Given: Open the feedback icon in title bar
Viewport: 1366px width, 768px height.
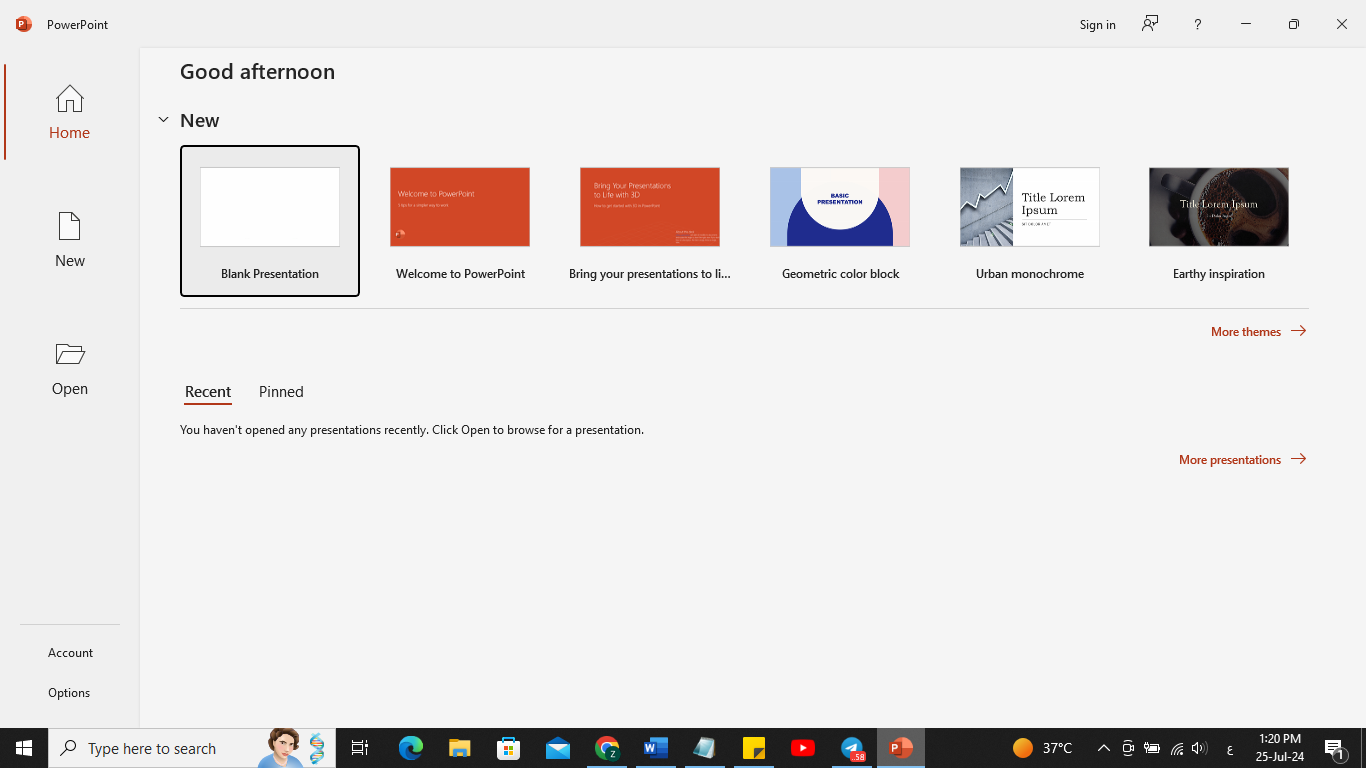Looking at the screenshot, I should (1150, 24).
